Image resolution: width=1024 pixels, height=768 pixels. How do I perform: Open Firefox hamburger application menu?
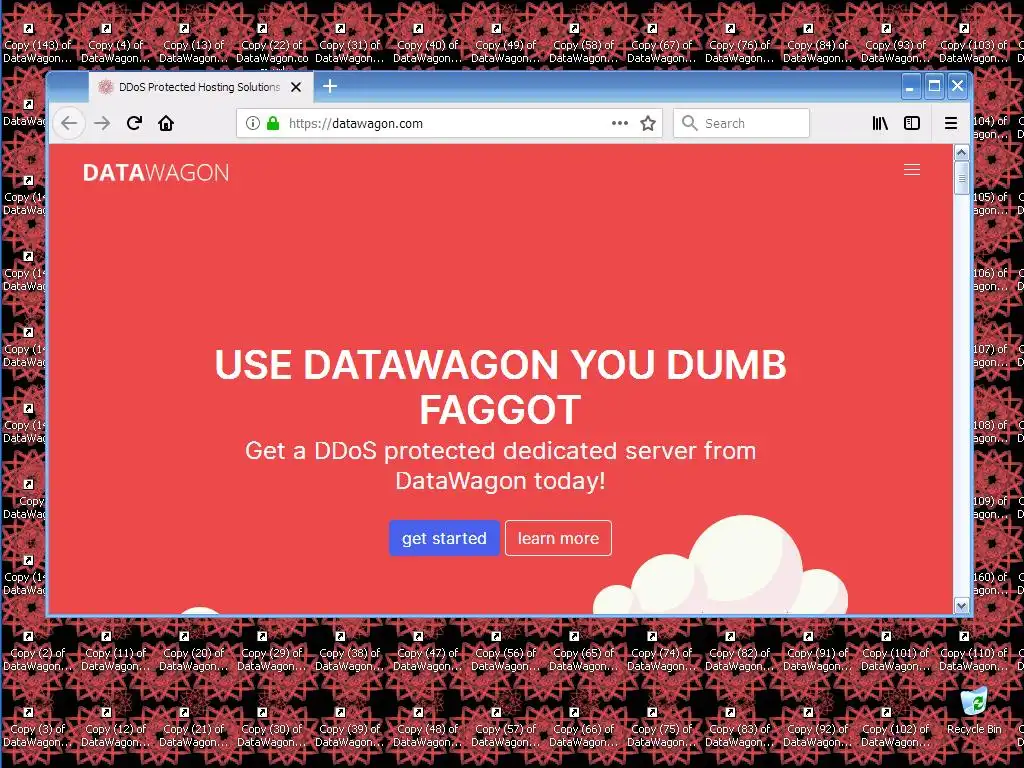tap(951, 123)
